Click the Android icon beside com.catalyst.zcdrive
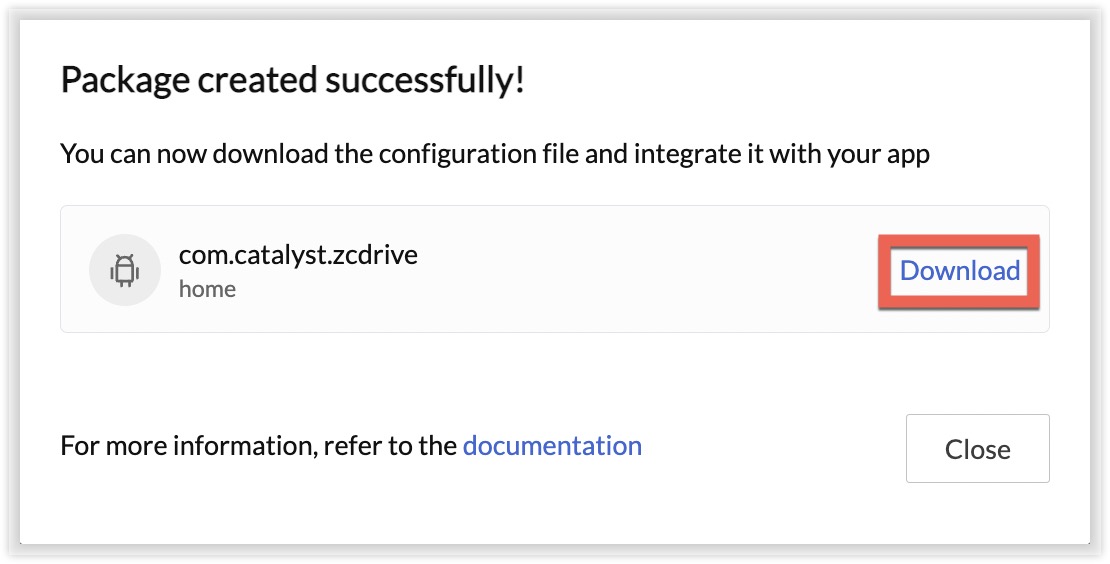This screenshot has width=1110, height=564. click(125, 270)
